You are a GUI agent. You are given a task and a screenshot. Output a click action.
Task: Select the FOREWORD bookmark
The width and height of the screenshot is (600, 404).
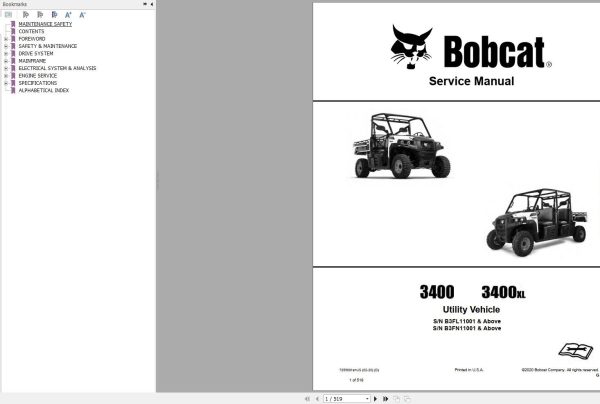point(32,39)
